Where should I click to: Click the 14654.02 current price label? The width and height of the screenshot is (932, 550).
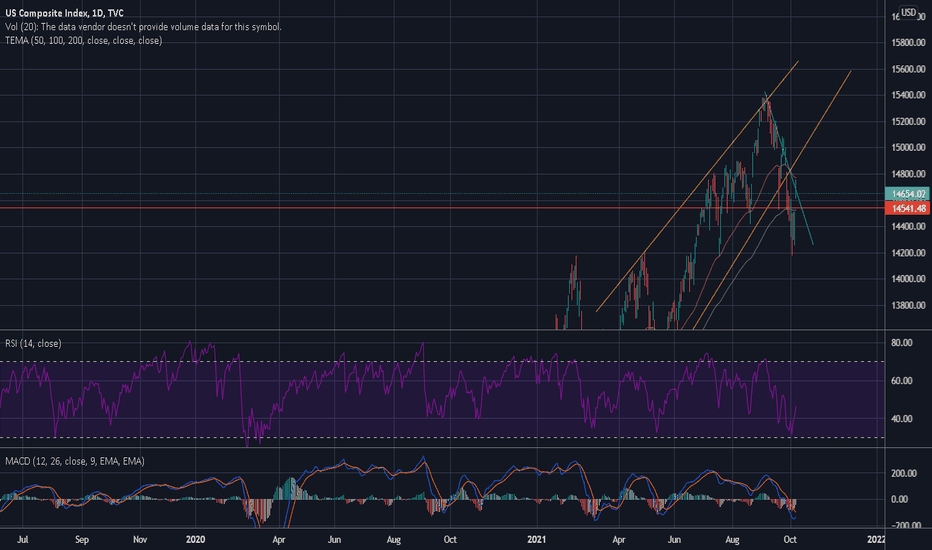point(908,194)
